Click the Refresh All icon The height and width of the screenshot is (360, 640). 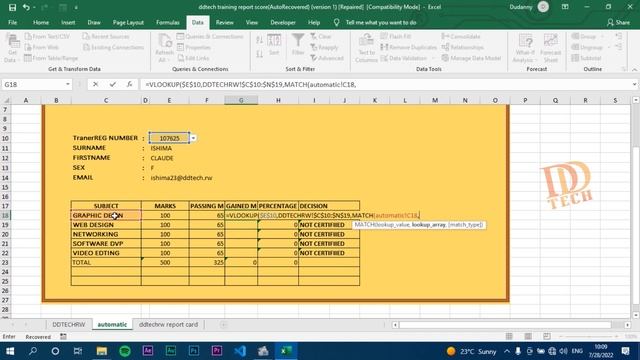[164, 48]
